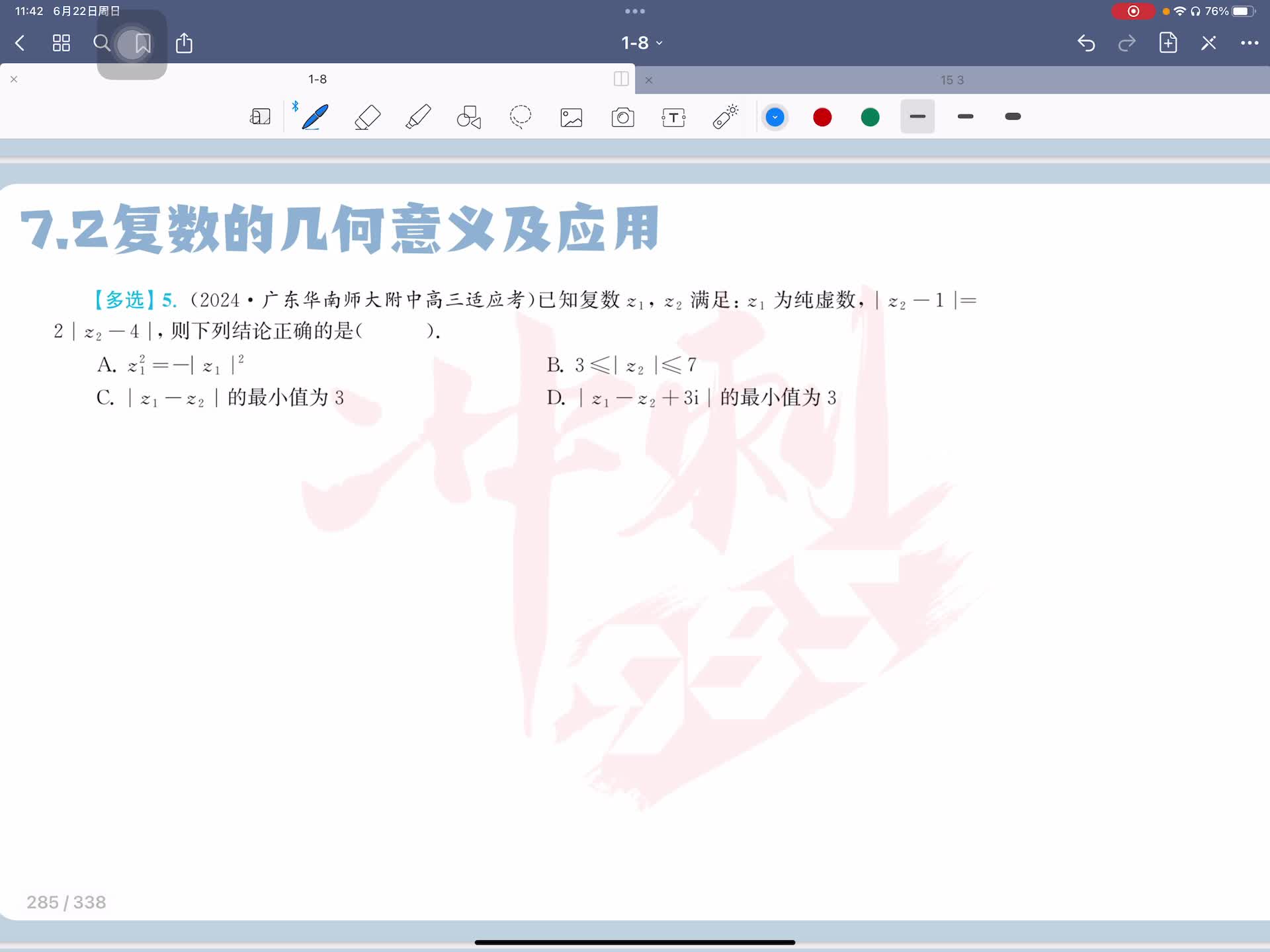Pick the red pen color
1270x952 pixels.
(822, 117)
